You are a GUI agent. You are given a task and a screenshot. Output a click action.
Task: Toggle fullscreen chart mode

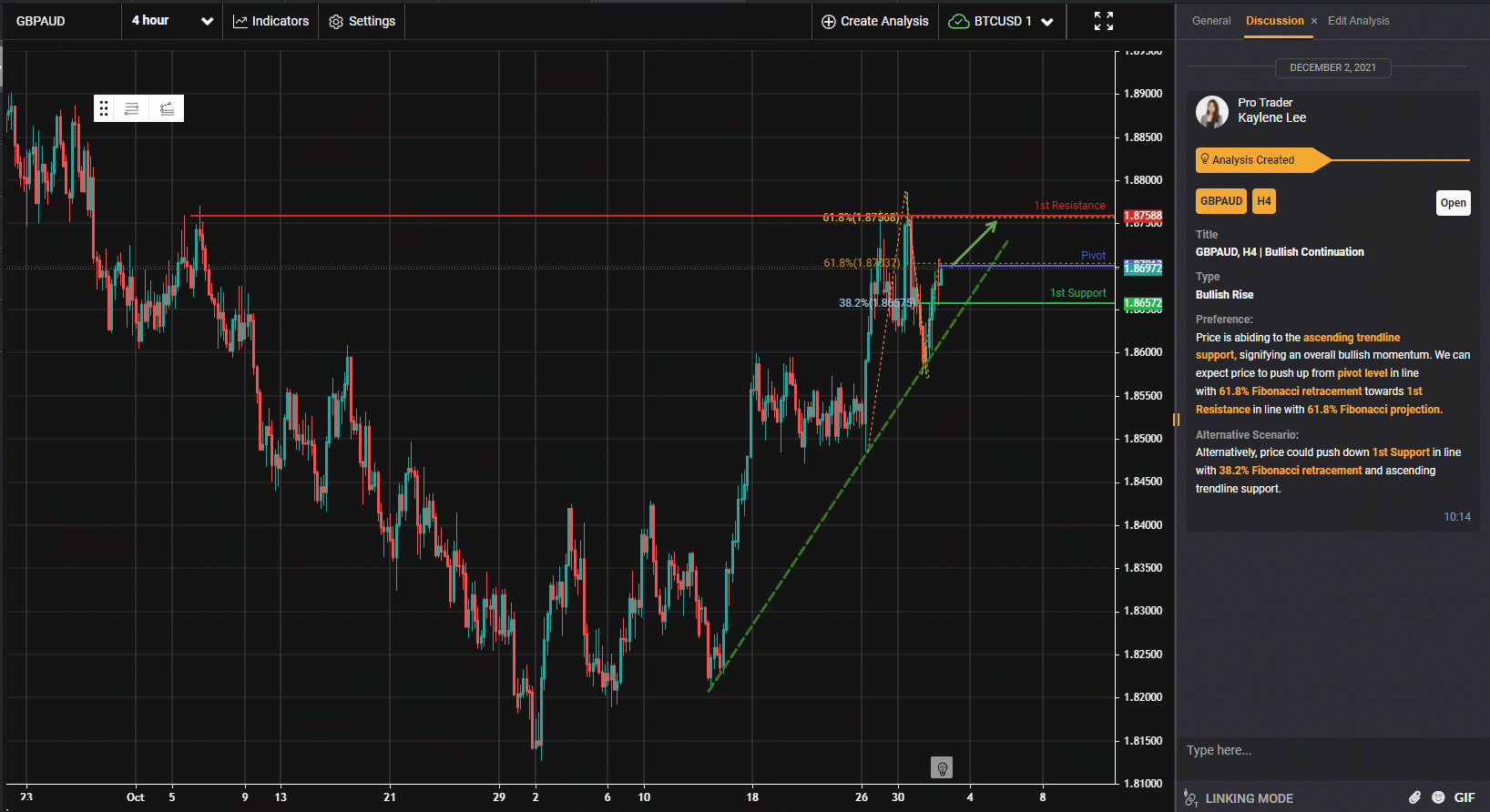1104,21
